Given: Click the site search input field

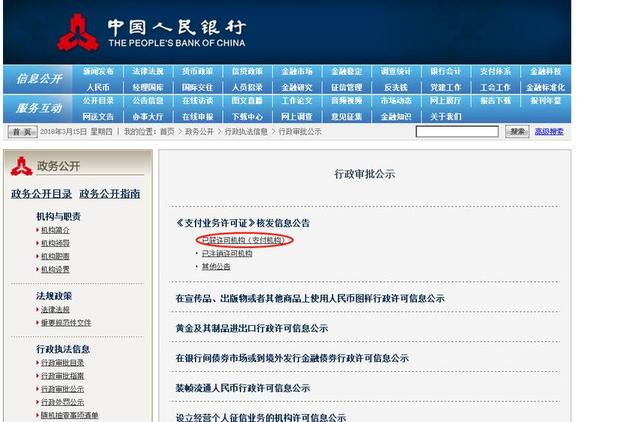Looking at the screenshot, I should (x=457, y=131).
